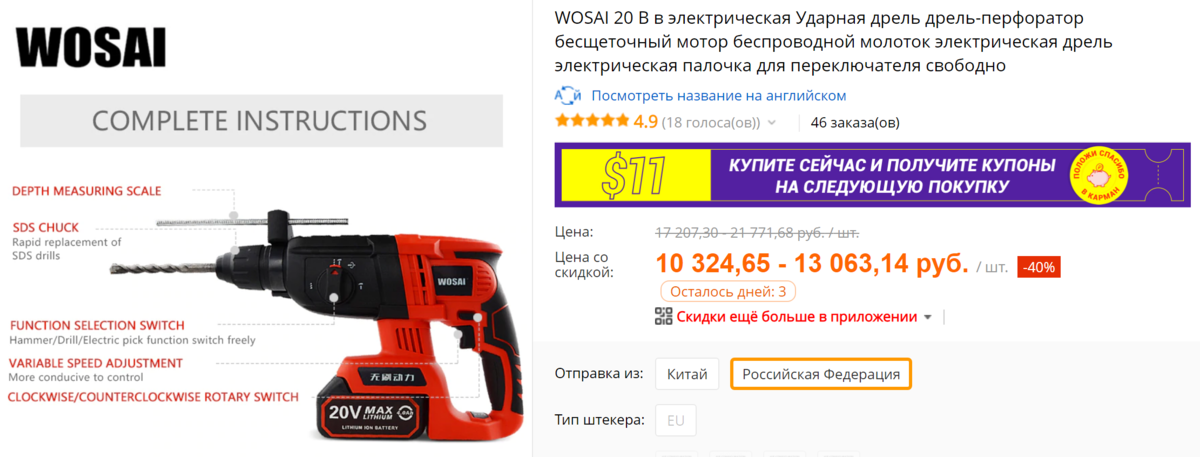The image size is (1200, 457).
Task: Choose the EU plug type option
Action: 676,421
